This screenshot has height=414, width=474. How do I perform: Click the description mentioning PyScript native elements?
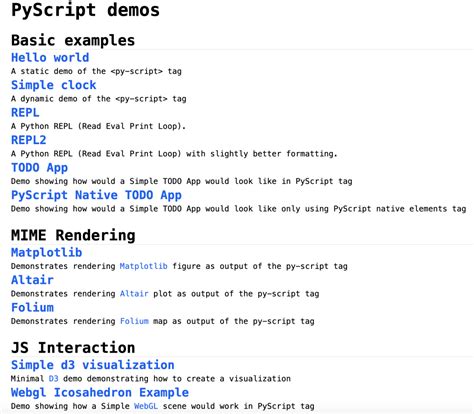239,209
